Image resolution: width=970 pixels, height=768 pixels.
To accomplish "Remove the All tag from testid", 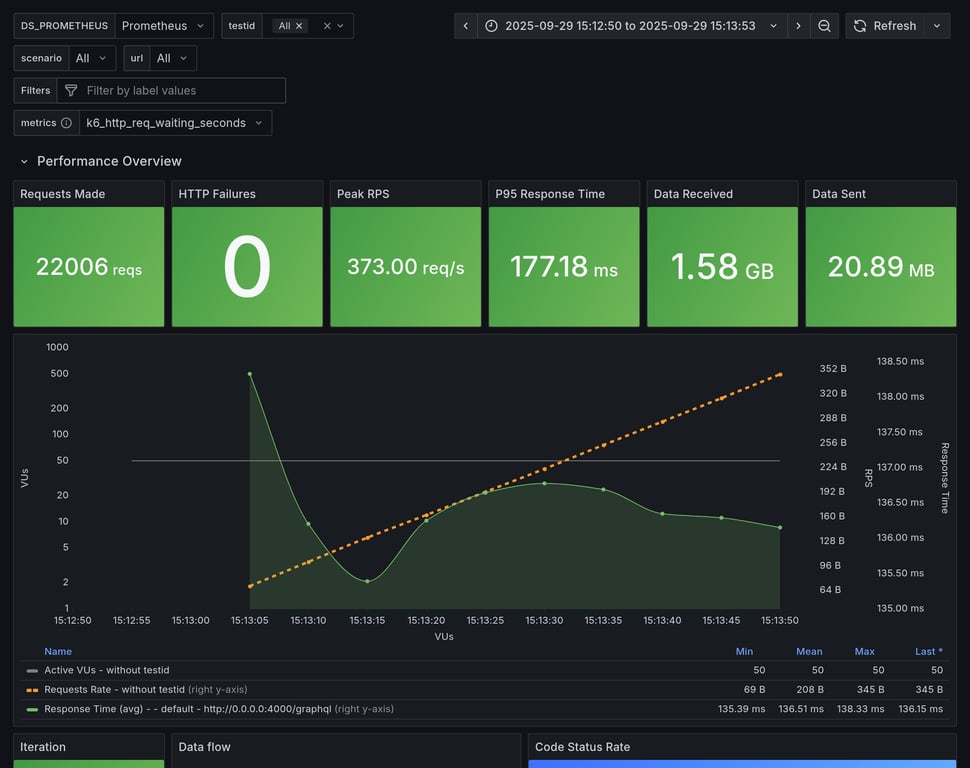I will (x=299, y=26).
